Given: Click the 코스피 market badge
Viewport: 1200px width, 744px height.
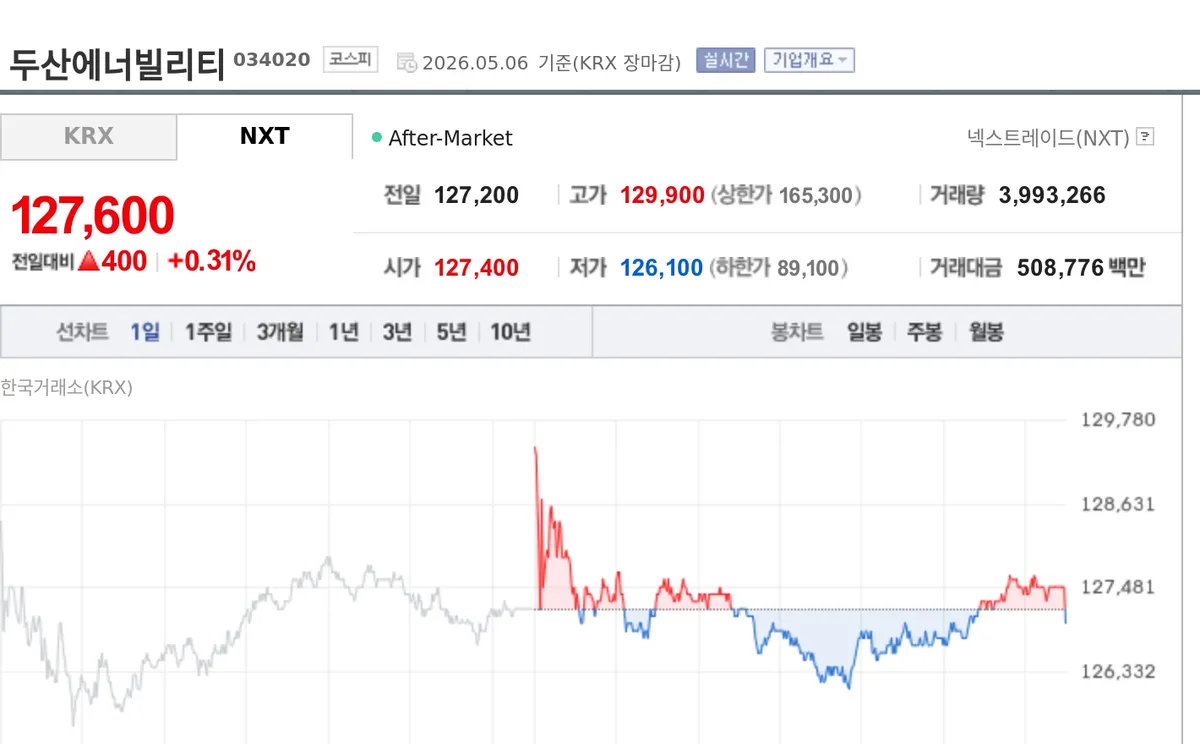Looking at the screenshot, I should point(350,60).
